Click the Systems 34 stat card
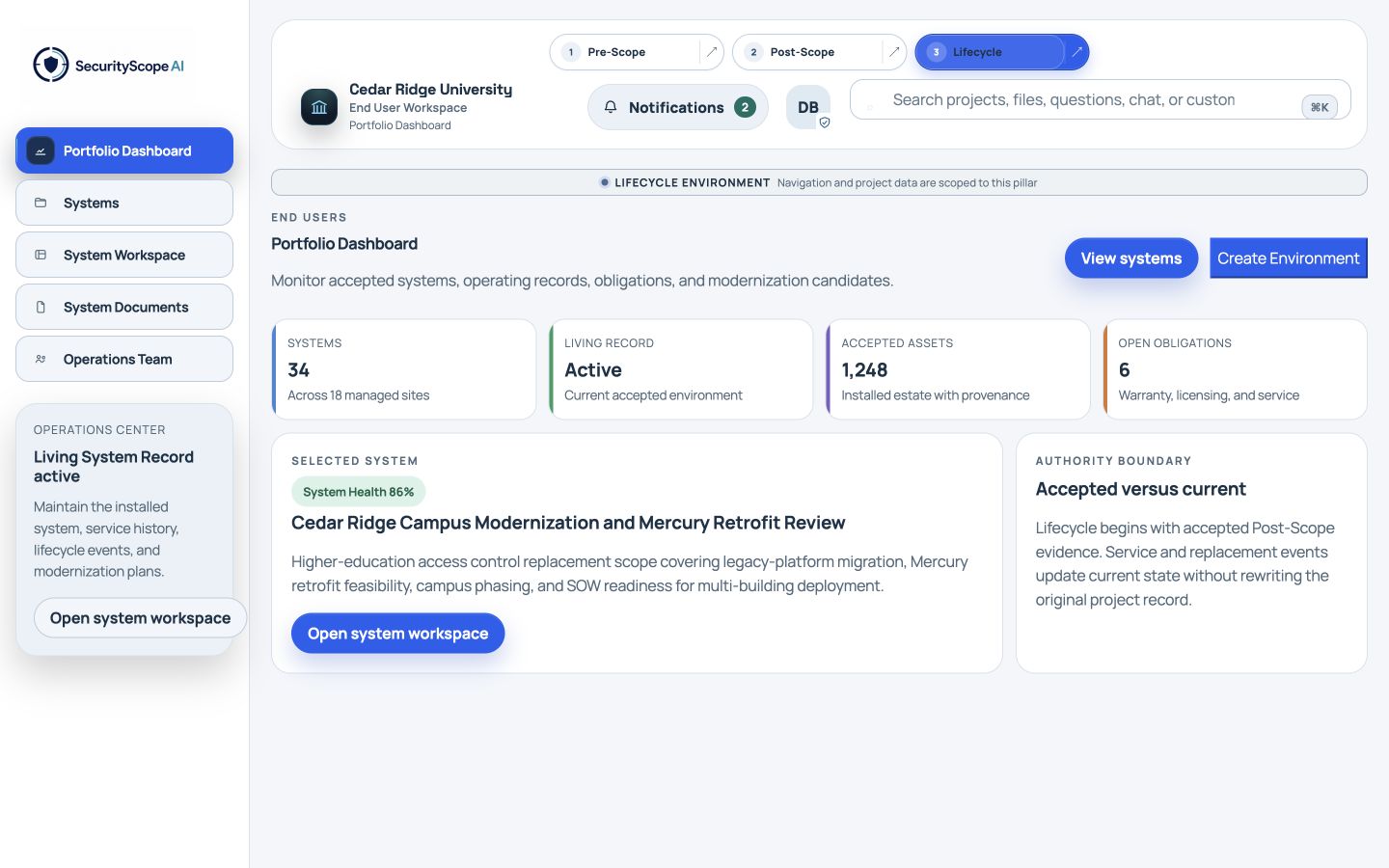The image size is (1389, 868). coord(404,369)
